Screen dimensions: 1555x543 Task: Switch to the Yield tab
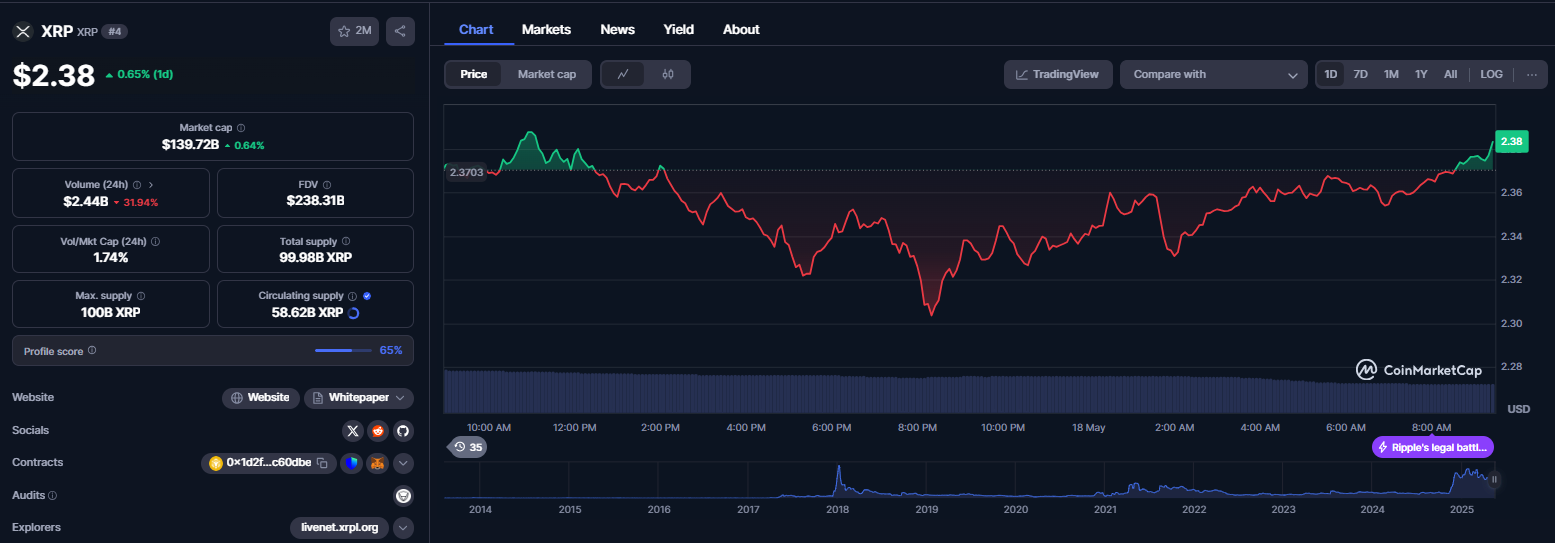[x=678, y=29]
